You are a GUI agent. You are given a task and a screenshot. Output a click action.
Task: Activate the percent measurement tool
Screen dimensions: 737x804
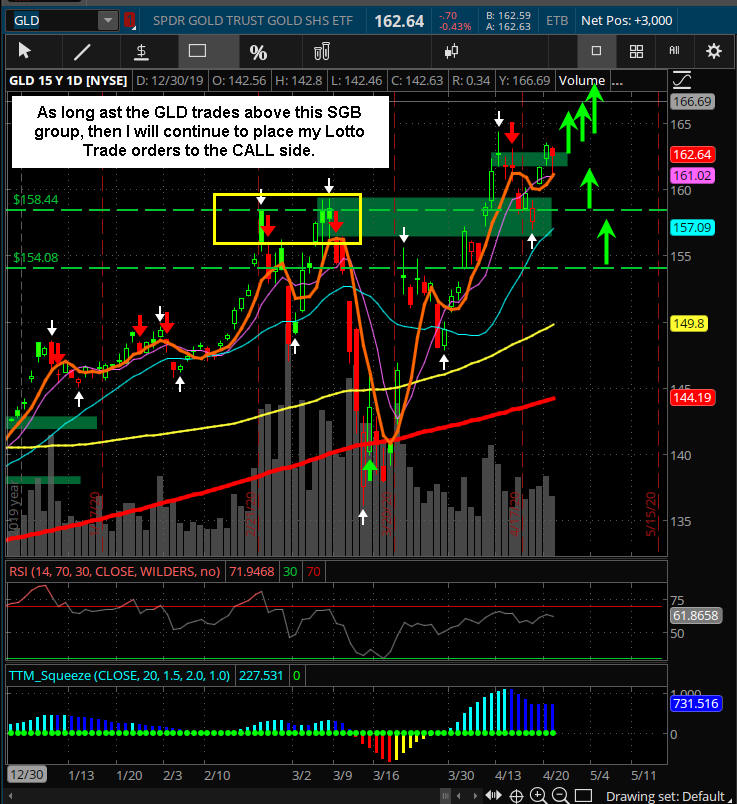[x=258, y=52]
